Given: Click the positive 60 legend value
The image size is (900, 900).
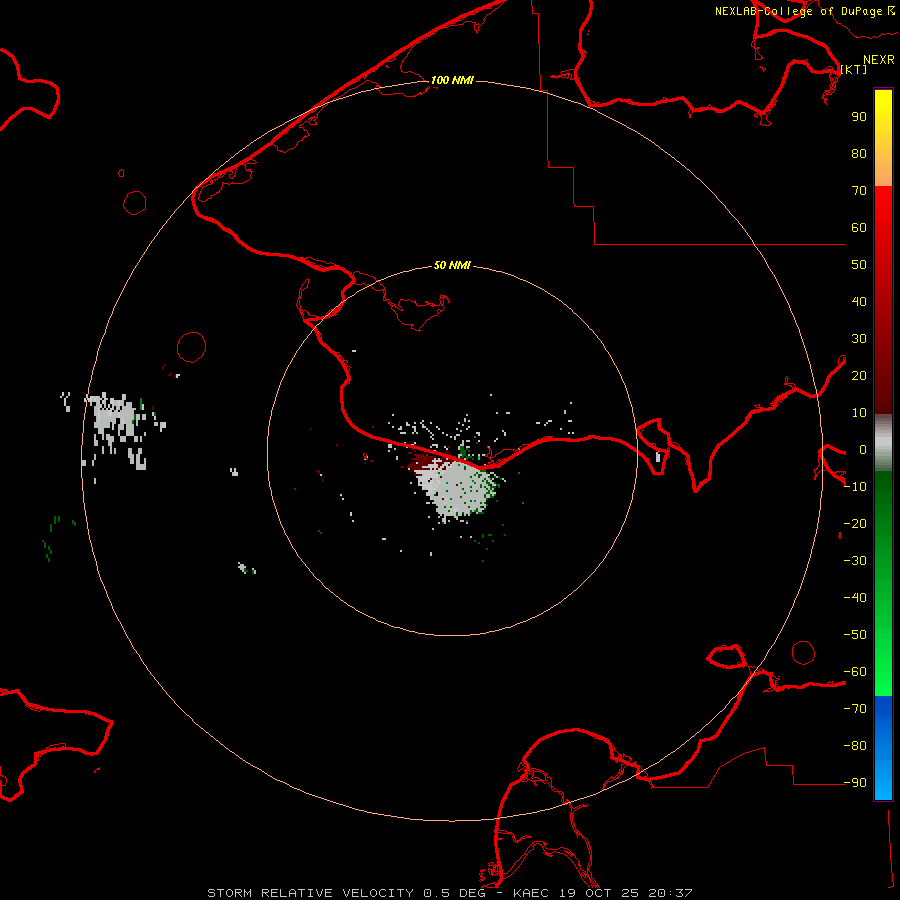Looking at the screenshot, I should 859,228.
